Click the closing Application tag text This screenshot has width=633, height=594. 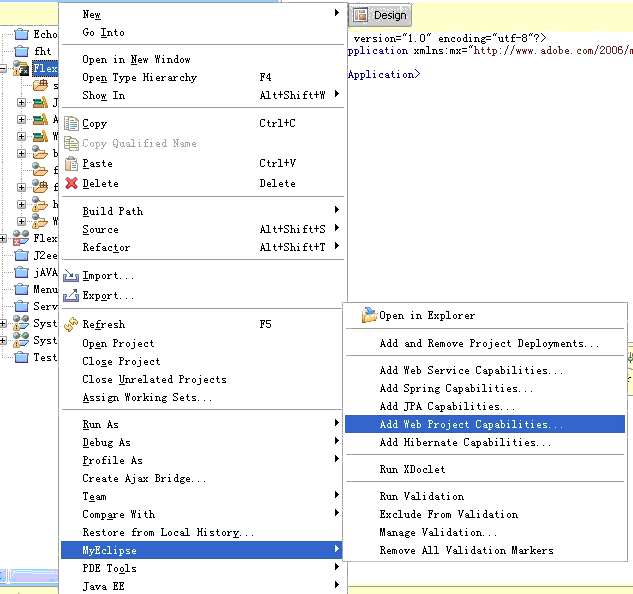tap(384, 75)
